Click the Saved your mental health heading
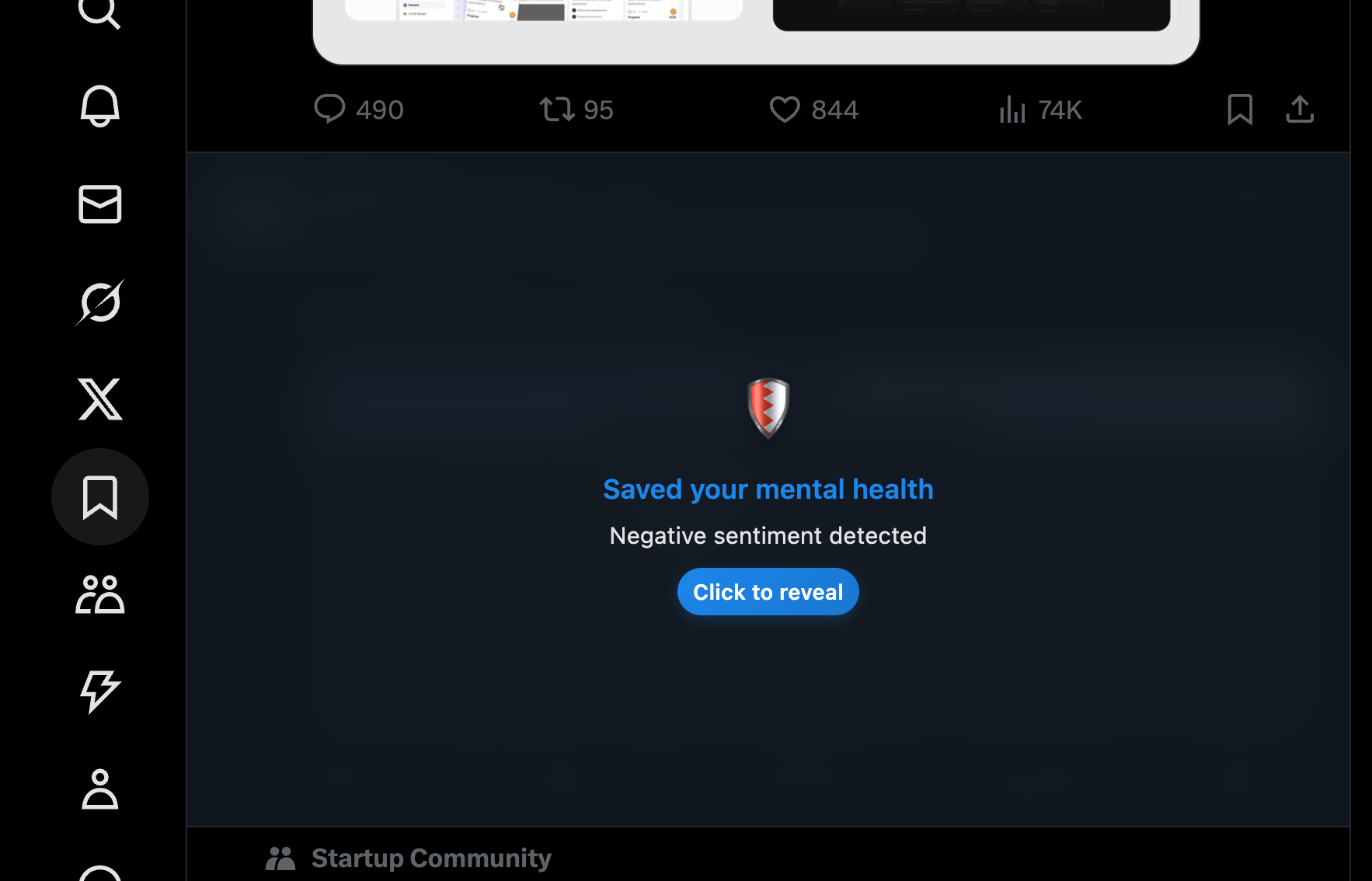 [x=768, y=489]
